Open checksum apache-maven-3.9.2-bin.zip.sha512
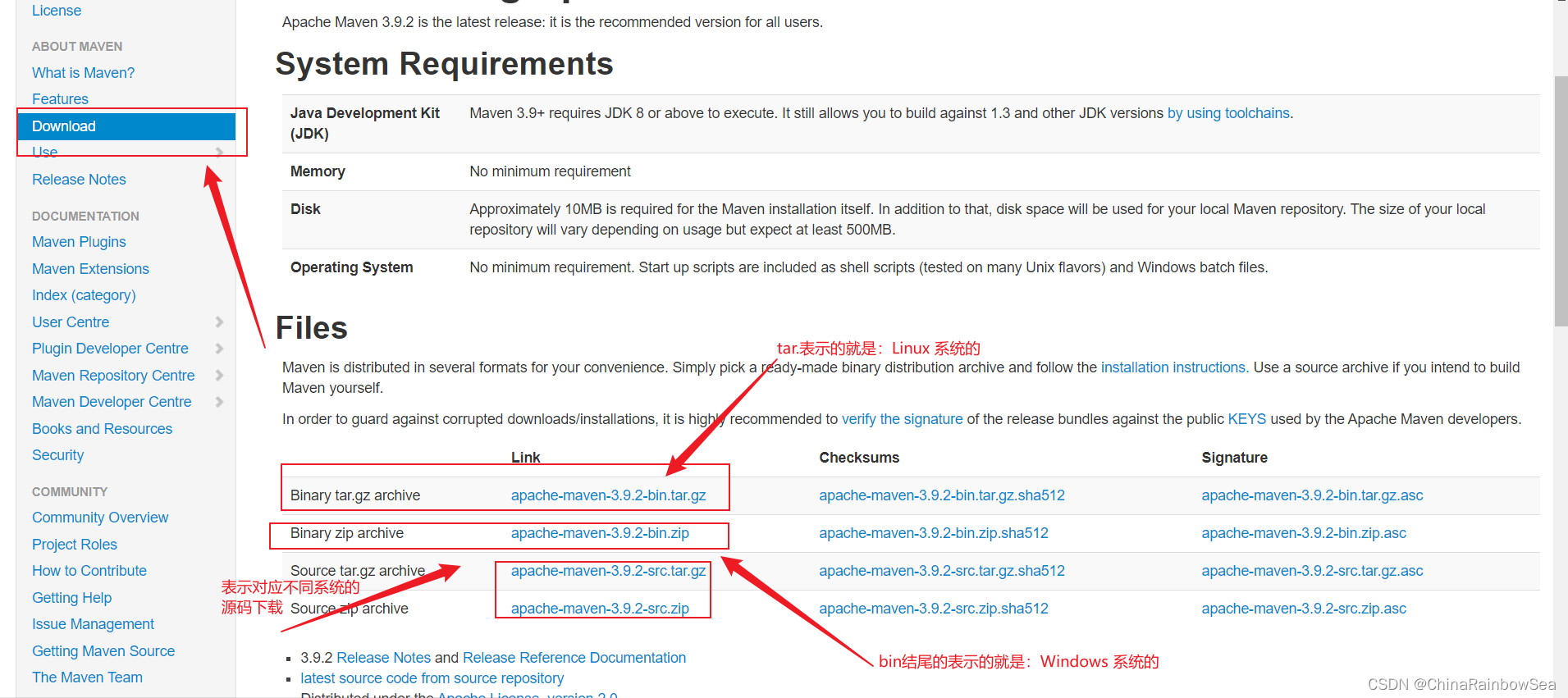This screenshot has width=1568, height=698. 934,533
